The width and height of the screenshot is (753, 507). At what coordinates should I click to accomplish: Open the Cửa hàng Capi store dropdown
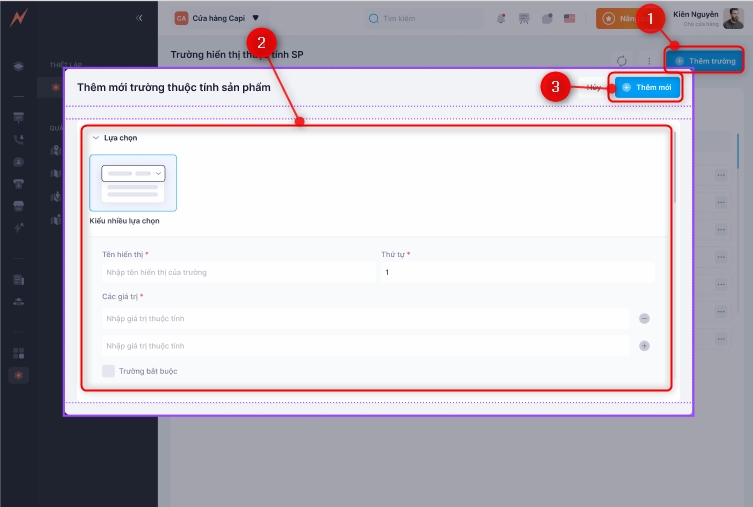point(217,18)
